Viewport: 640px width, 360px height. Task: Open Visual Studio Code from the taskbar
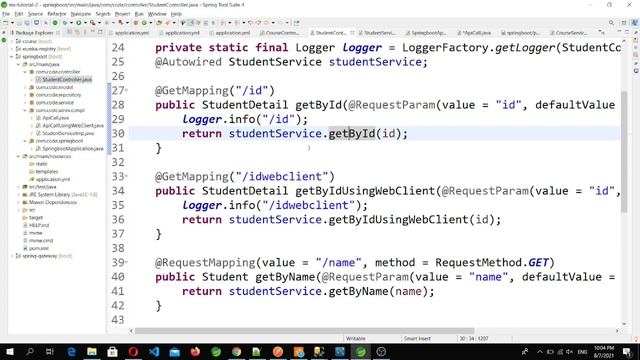tap(154, 351)
